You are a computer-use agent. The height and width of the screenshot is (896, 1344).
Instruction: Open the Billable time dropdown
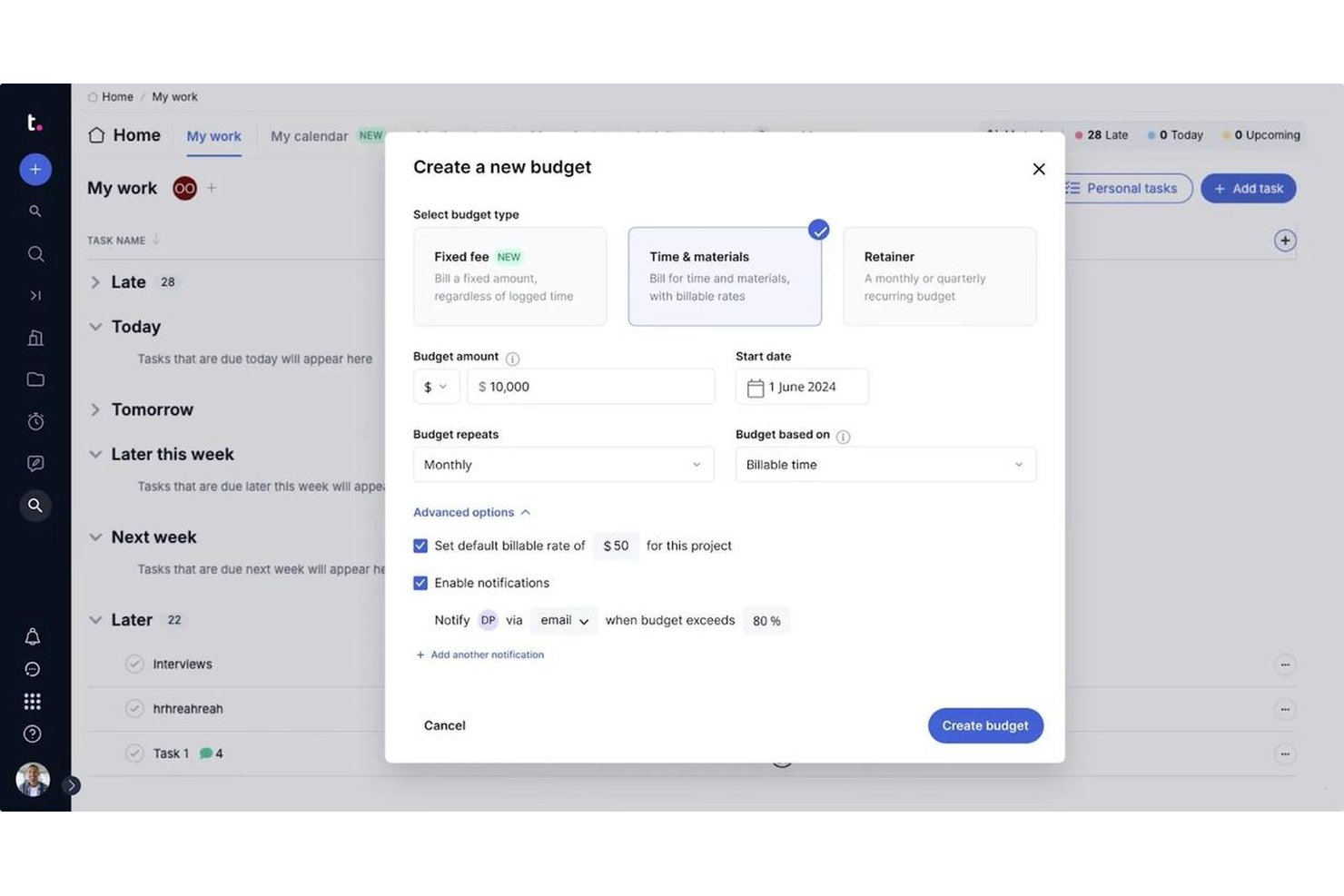pos(885,465)
